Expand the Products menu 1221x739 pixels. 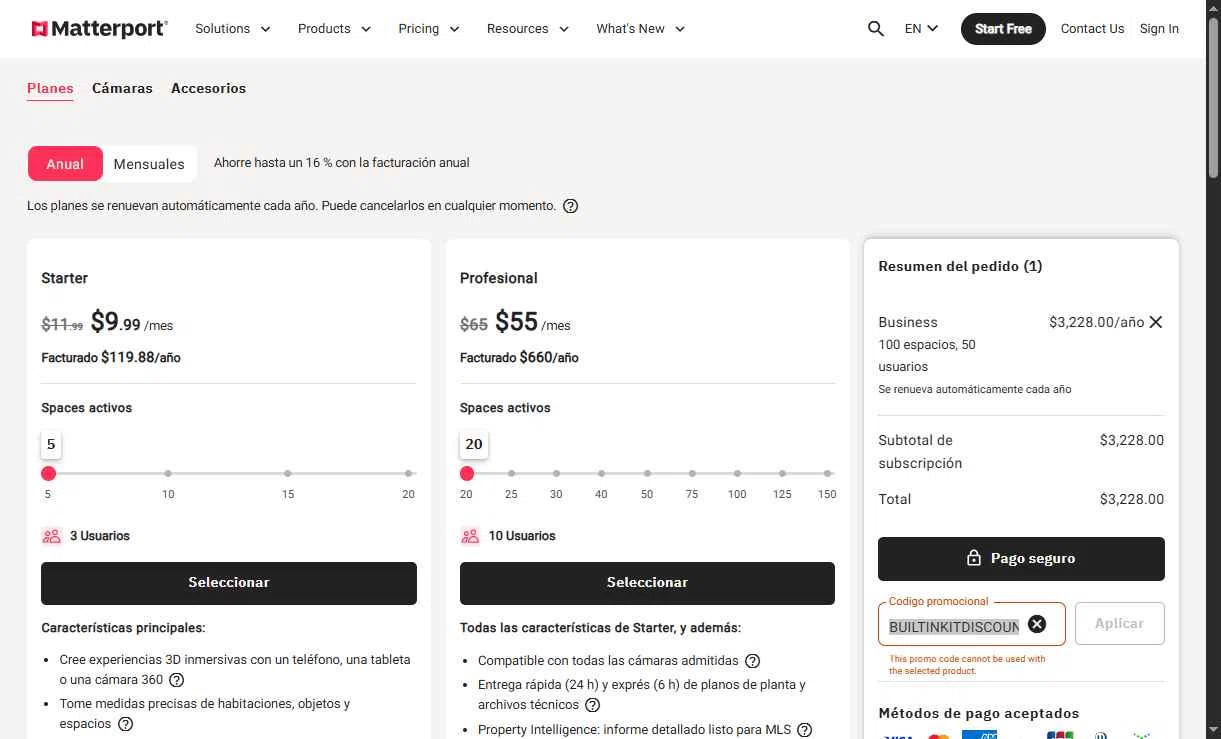coord(334,29)
